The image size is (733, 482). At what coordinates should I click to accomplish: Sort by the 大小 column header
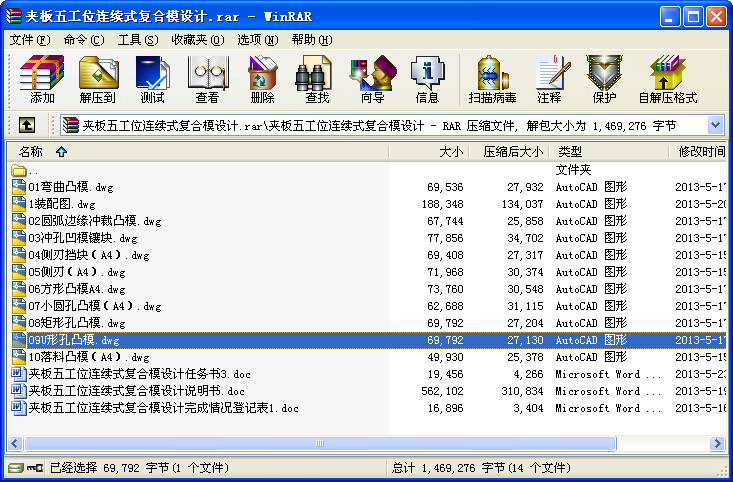[429, 151]
